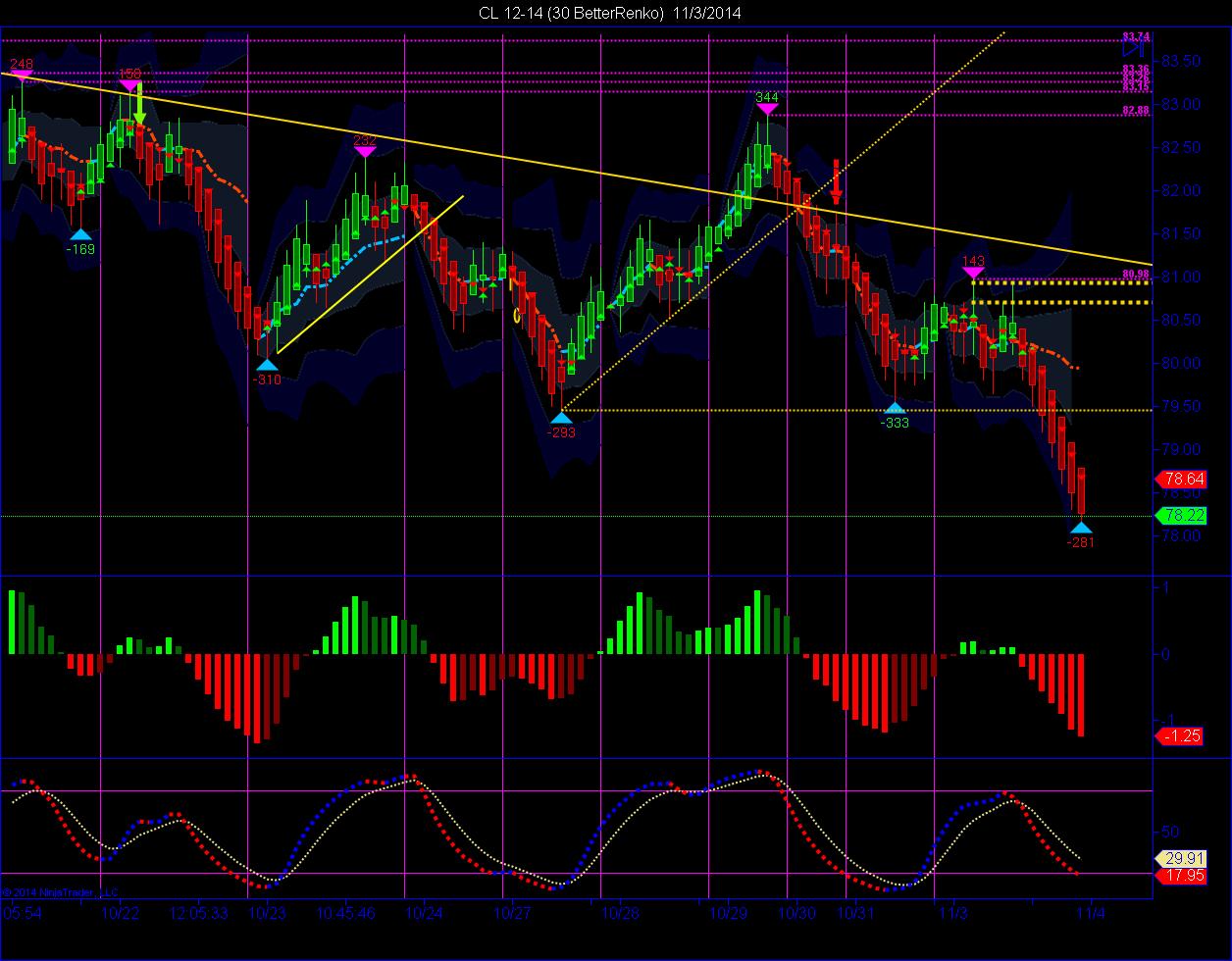Click the green down arrow near 158
Image resolution: width=1232 pixels, height=961 pixels.
point(139,103)
